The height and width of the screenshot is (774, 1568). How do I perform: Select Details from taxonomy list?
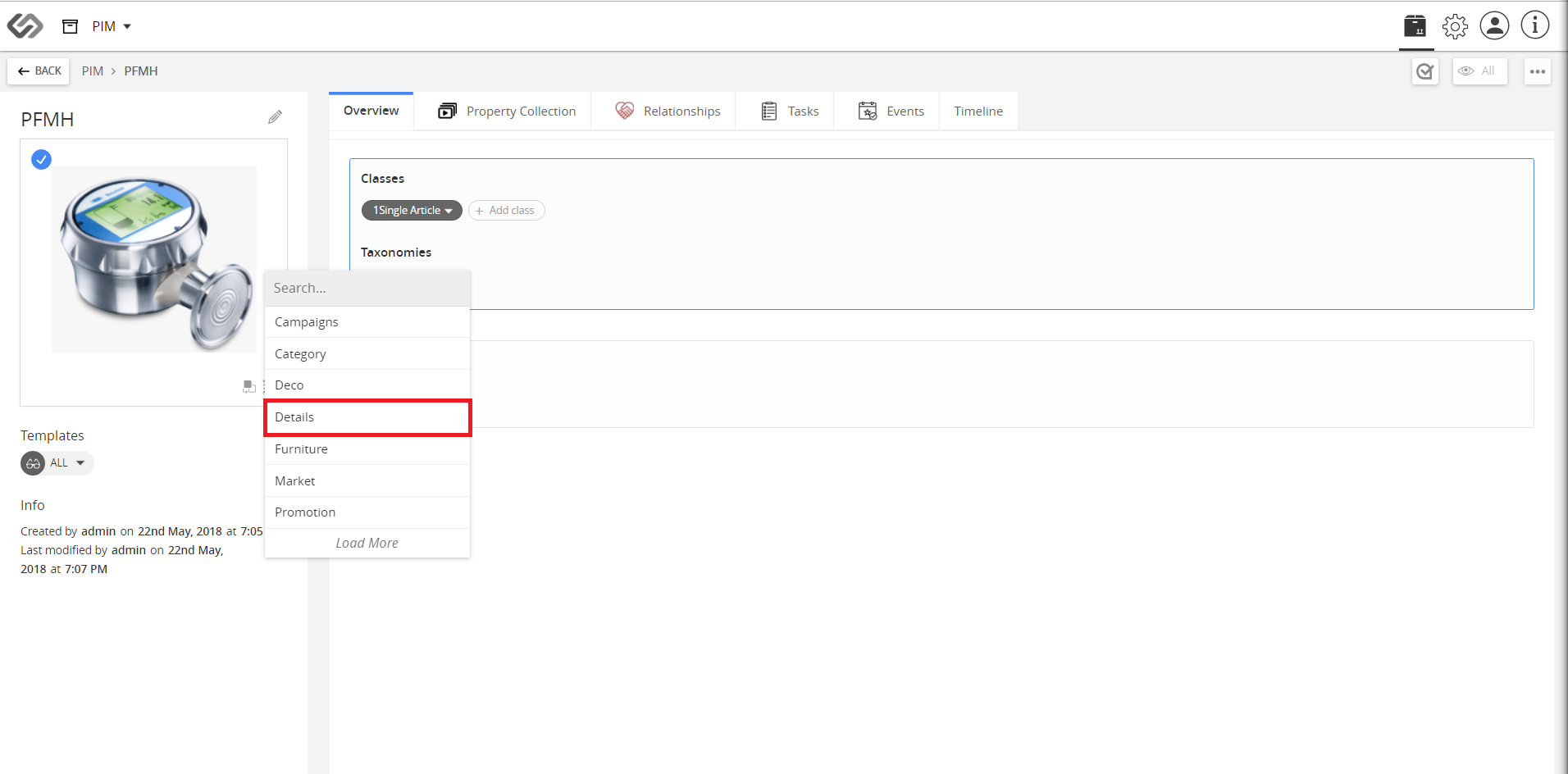click(367, 417)
